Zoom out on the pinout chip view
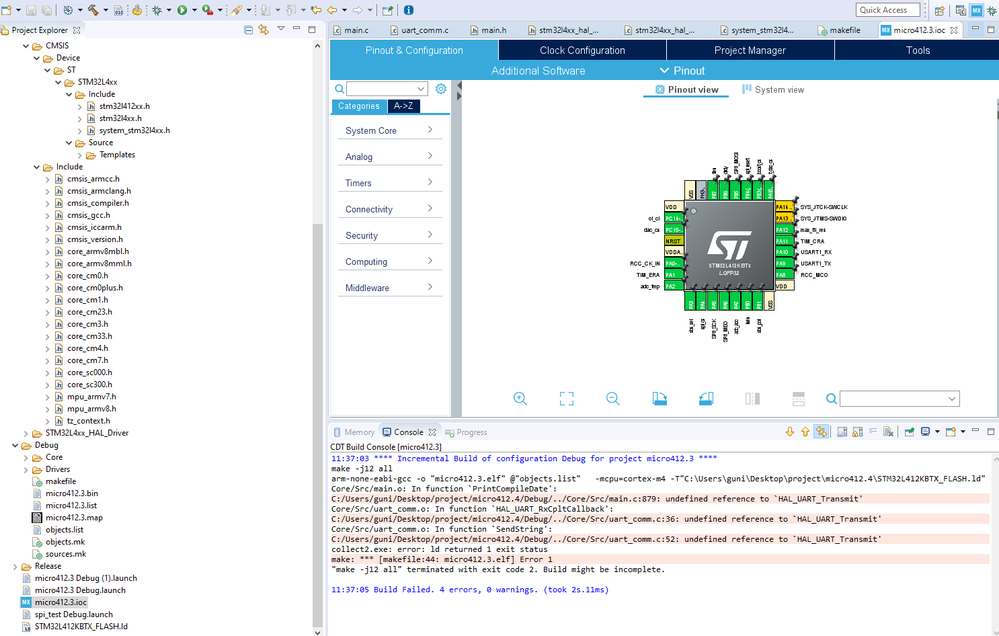This screenshot has width=999, height=636. [613, 399]
